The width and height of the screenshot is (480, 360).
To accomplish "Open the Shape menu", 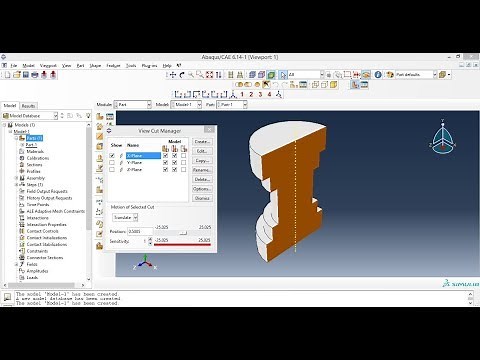I will pos(95,66).
